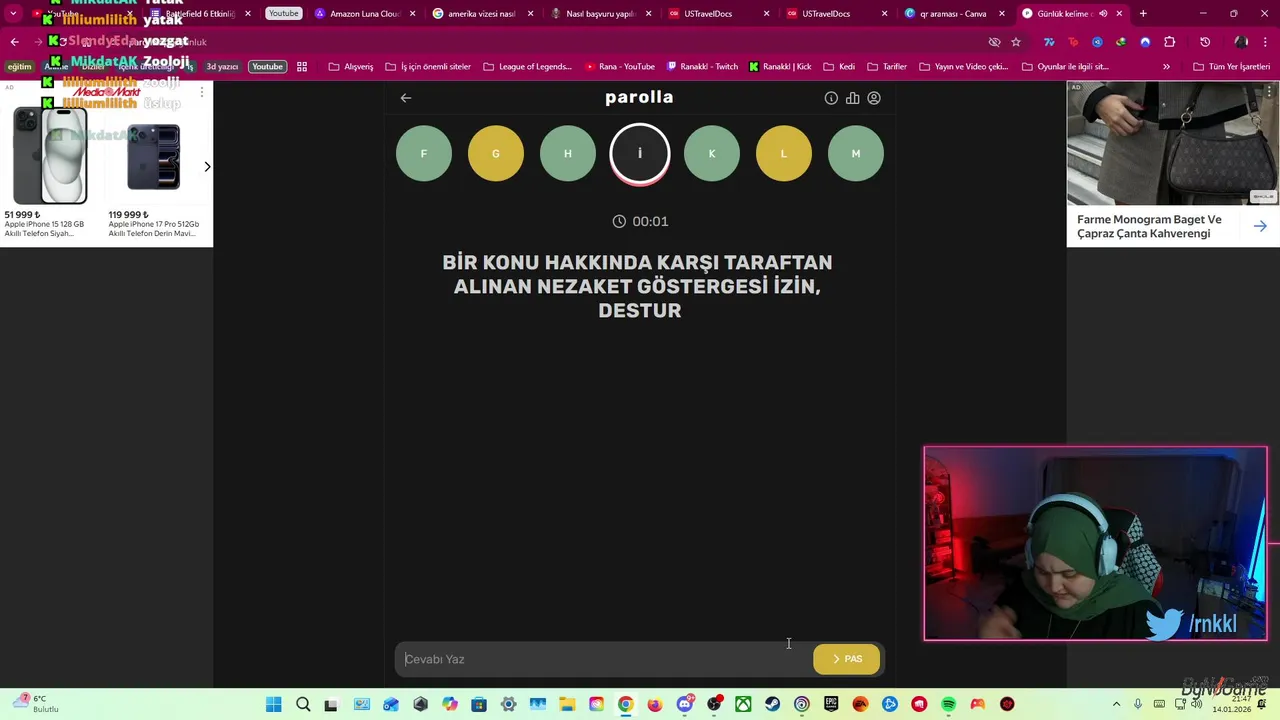Screen dimensions: 1280x720
Task: Open Settings gear from the taskbar
Action: [x=508, y=704]
